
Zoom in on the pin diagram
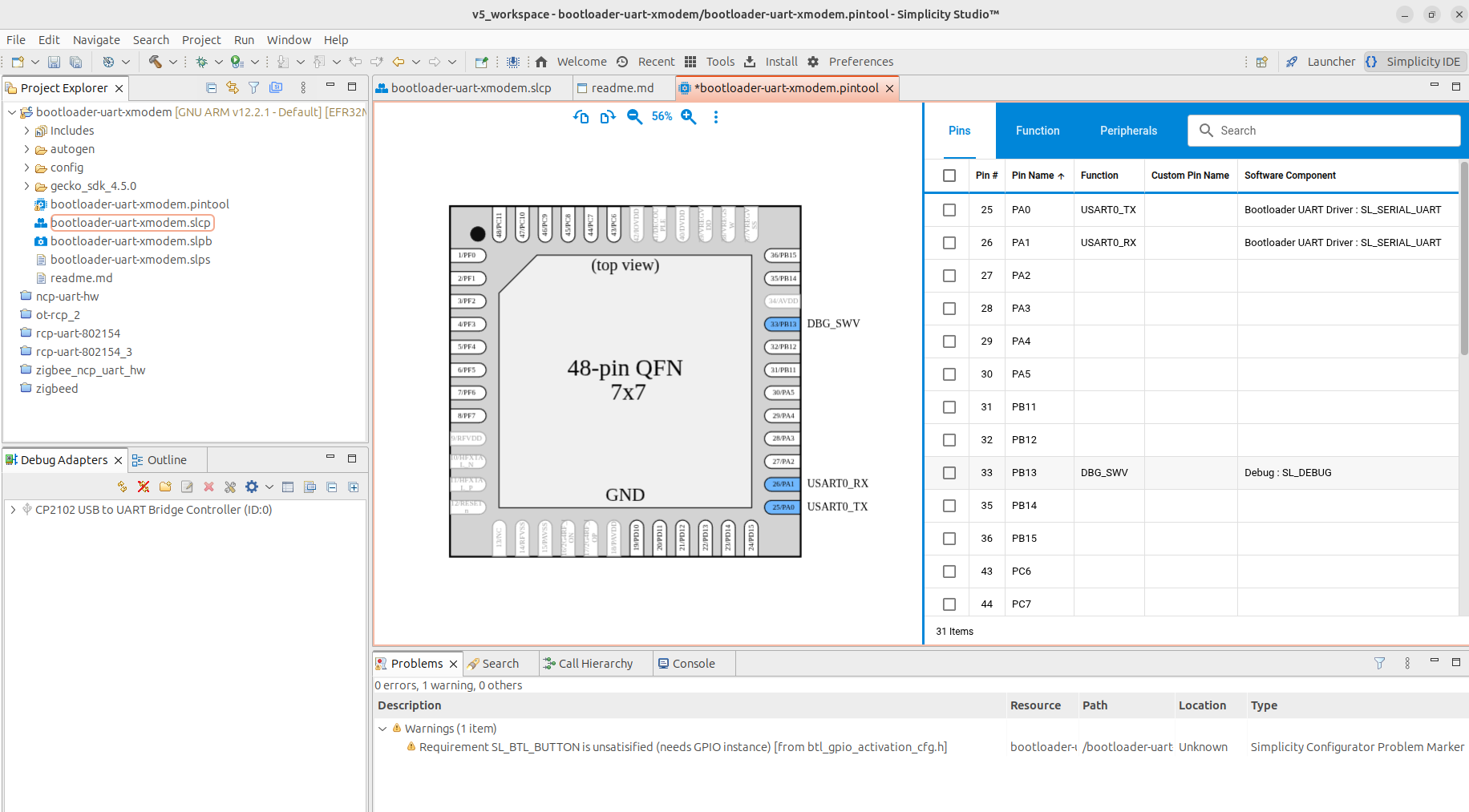[x=689, y=116]
